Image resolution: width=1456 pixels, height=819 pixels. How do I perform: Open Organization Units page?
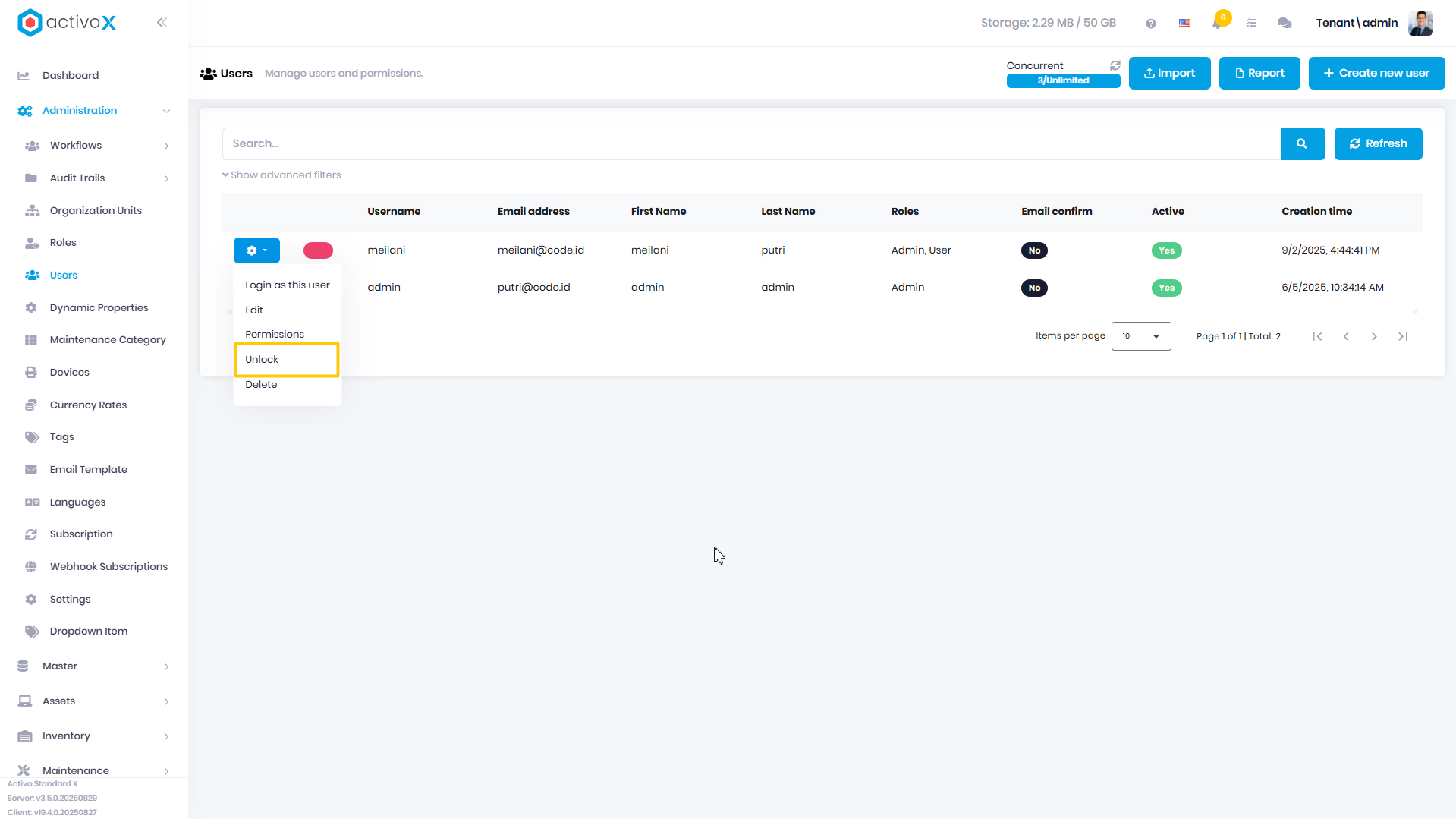click(x=96, y=211)
